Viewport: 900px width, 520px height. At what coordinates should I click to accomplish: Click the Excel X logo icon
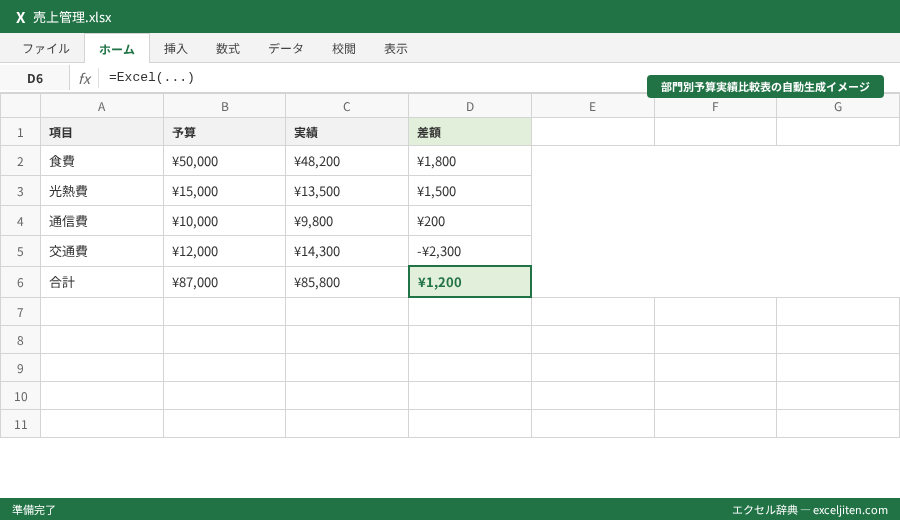click(20, 17)
